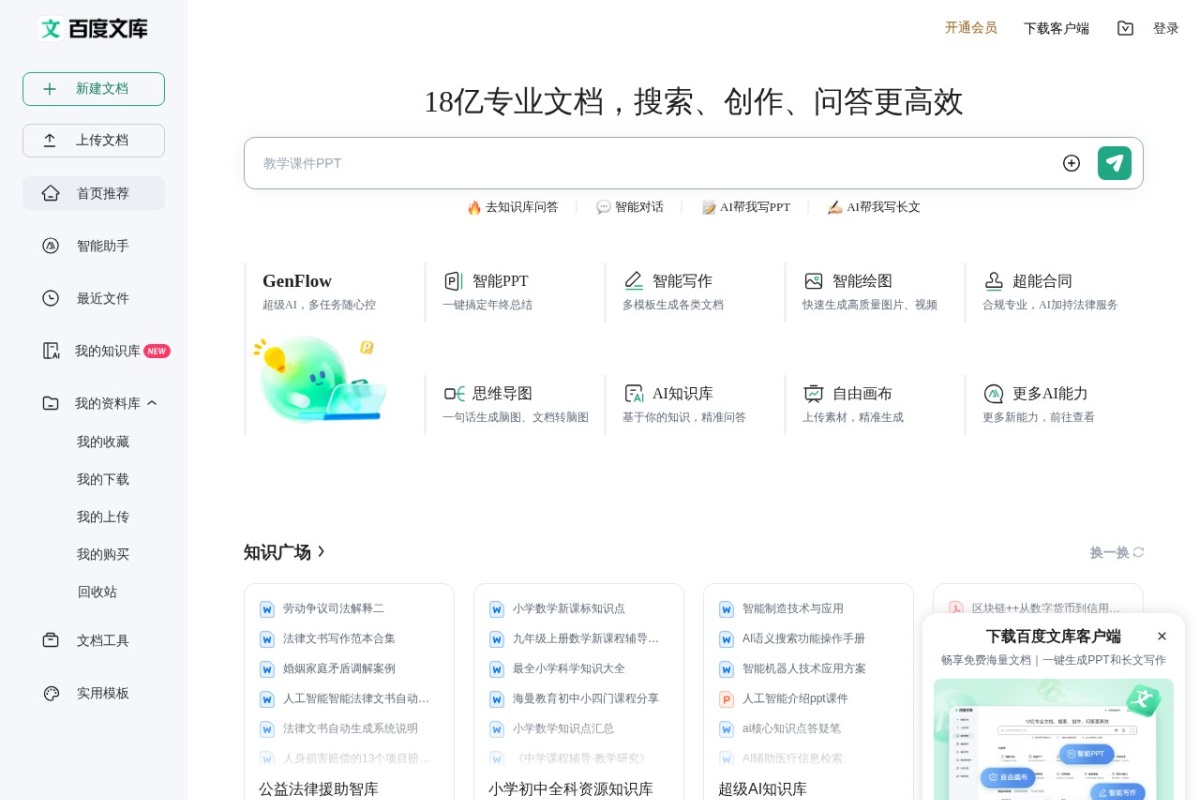Screen dimensions: 1200x800
Task: Click the folder icon beside 我的资料库
Action: [51, 403]
